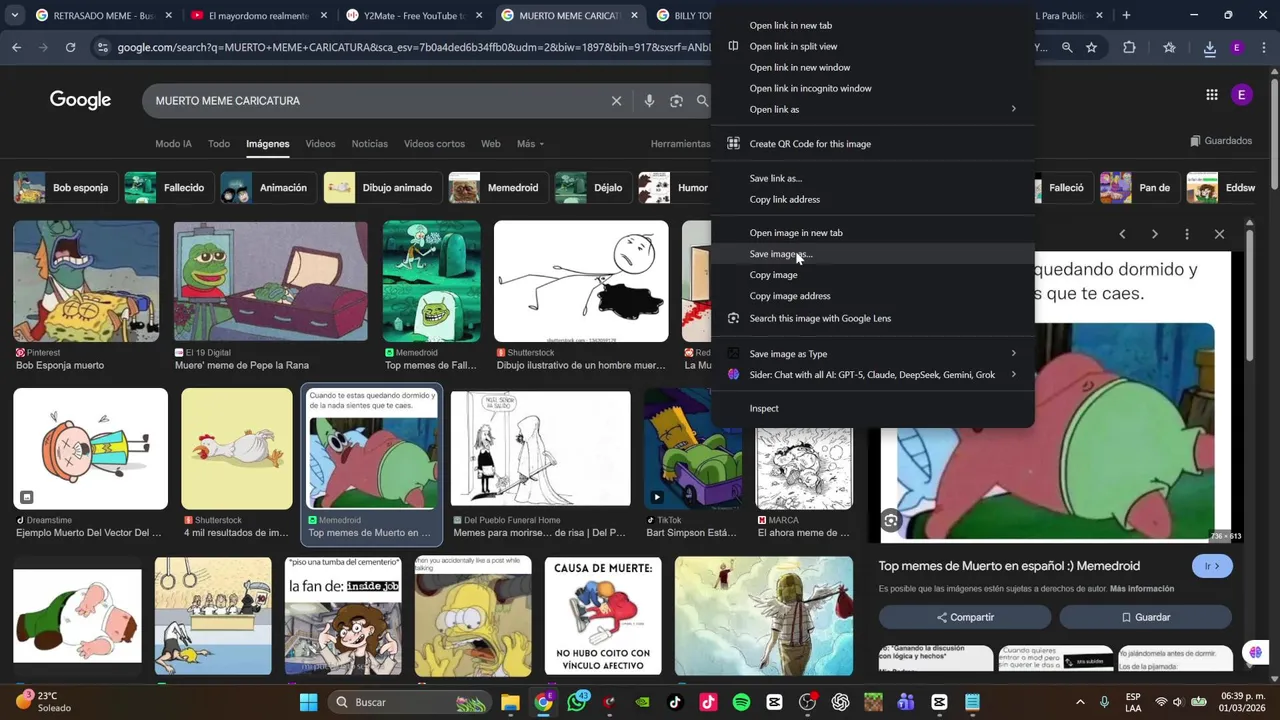Open Chrome downloads icon
This screenshot has height=720, width=1280.
pos(1209,48)
